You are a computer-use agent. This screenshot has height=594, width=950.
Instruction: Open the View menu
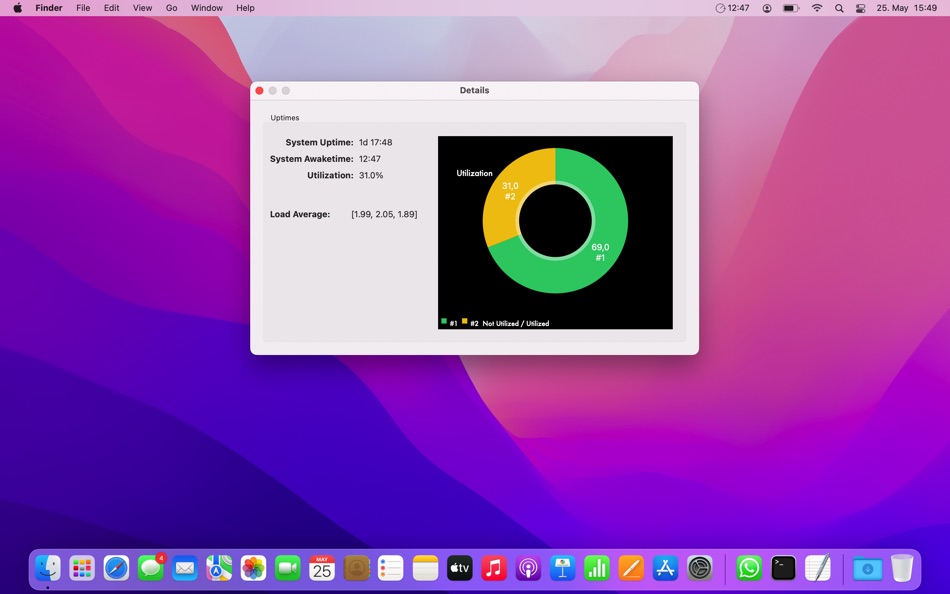[x=142, y=8]
